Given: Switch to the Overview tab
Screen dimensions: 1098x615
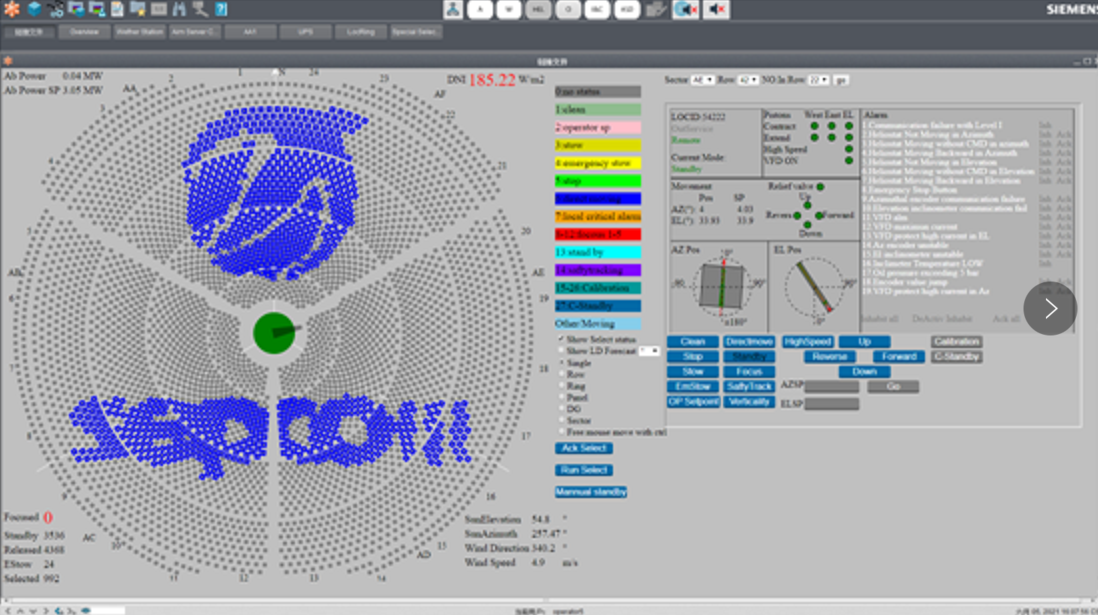Looking at the screenshot, I should tap(84, 32).
